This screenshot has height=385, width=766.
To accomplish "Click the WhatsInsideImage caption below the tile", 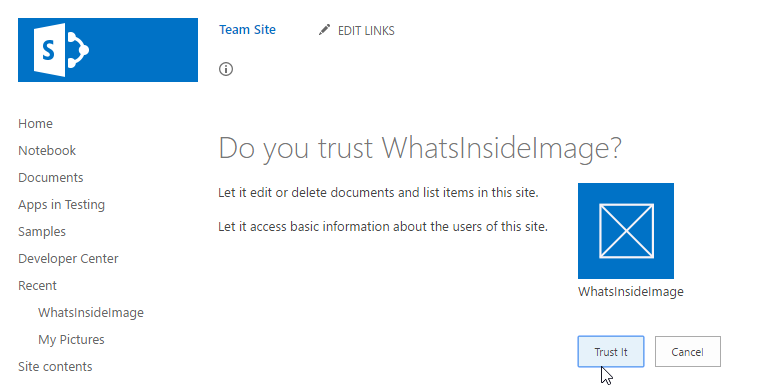I will coord(631,292).
